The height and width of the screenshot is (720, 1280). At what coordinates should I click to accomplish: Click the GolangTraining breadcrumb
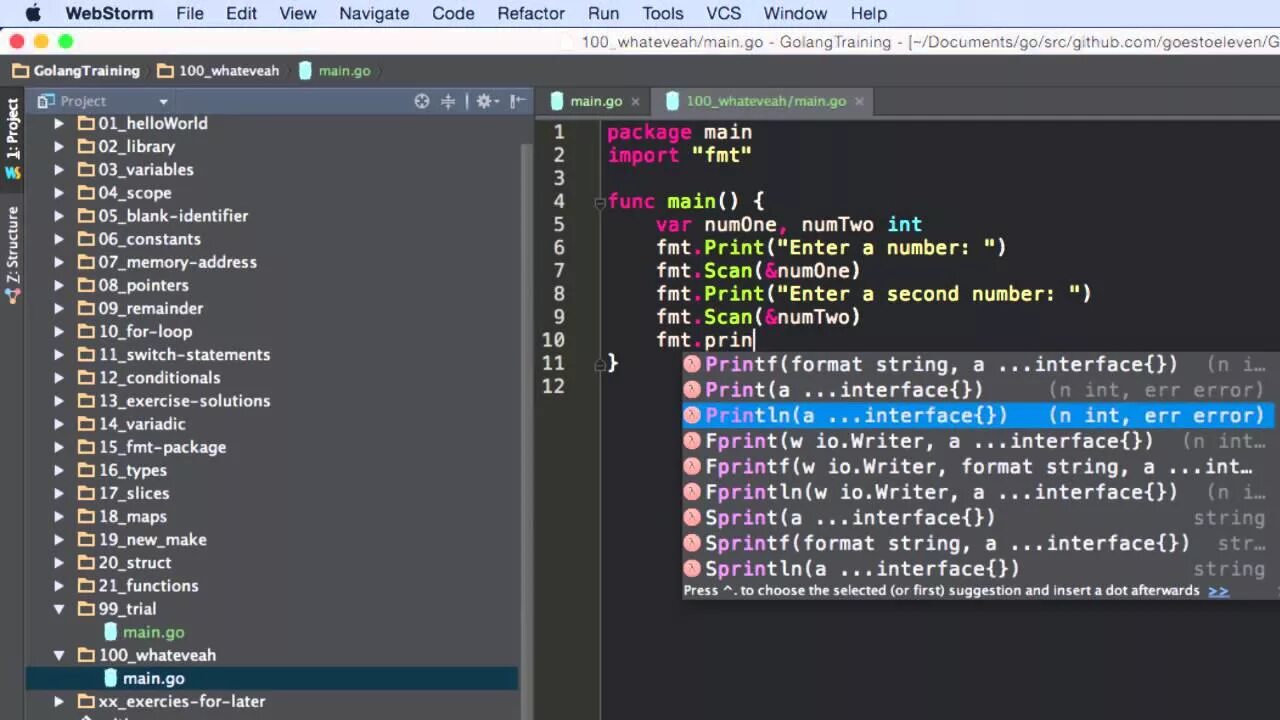76,71
